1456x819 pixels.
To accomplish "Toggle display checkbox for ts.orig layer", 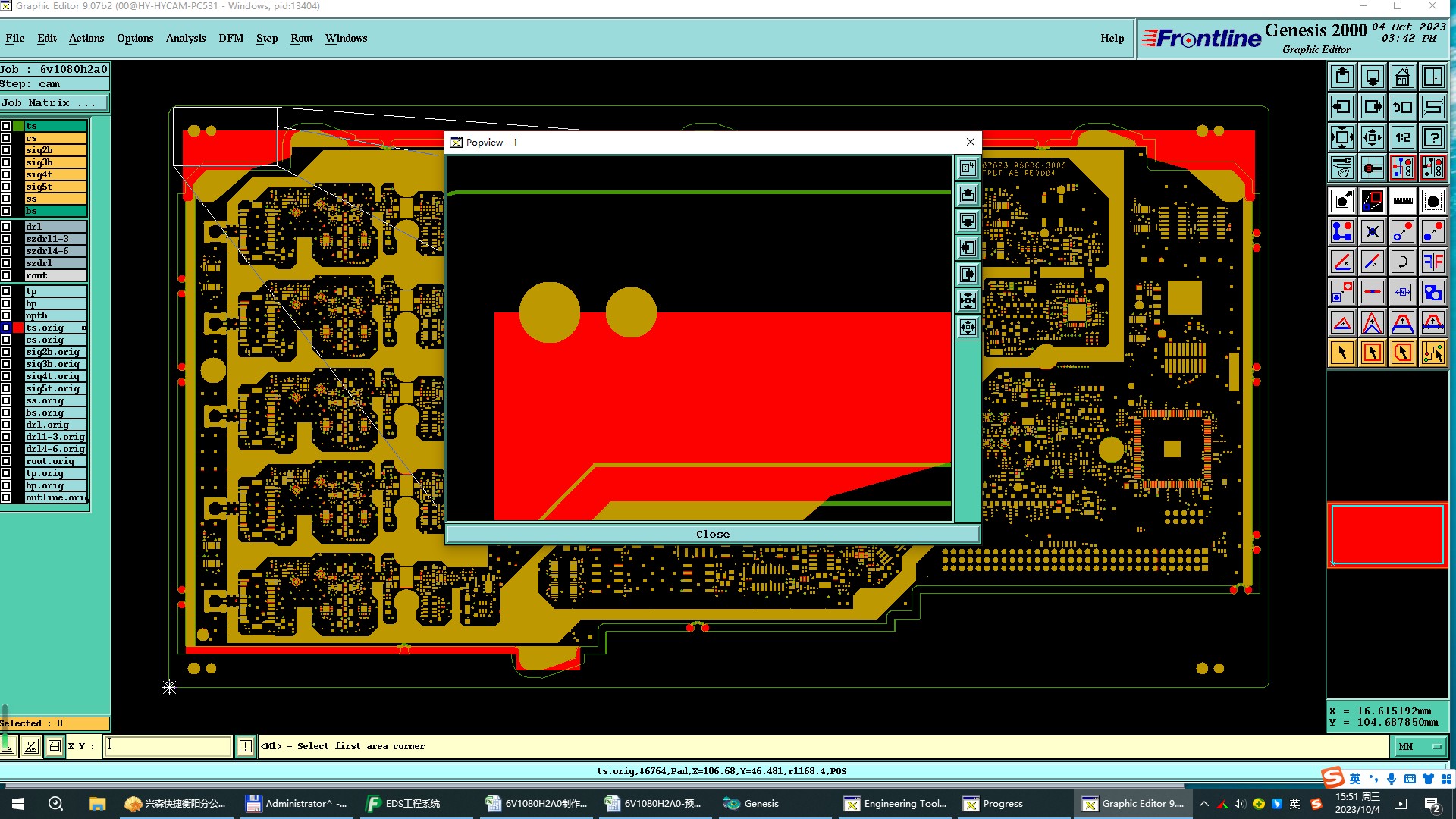I will 6,328.
